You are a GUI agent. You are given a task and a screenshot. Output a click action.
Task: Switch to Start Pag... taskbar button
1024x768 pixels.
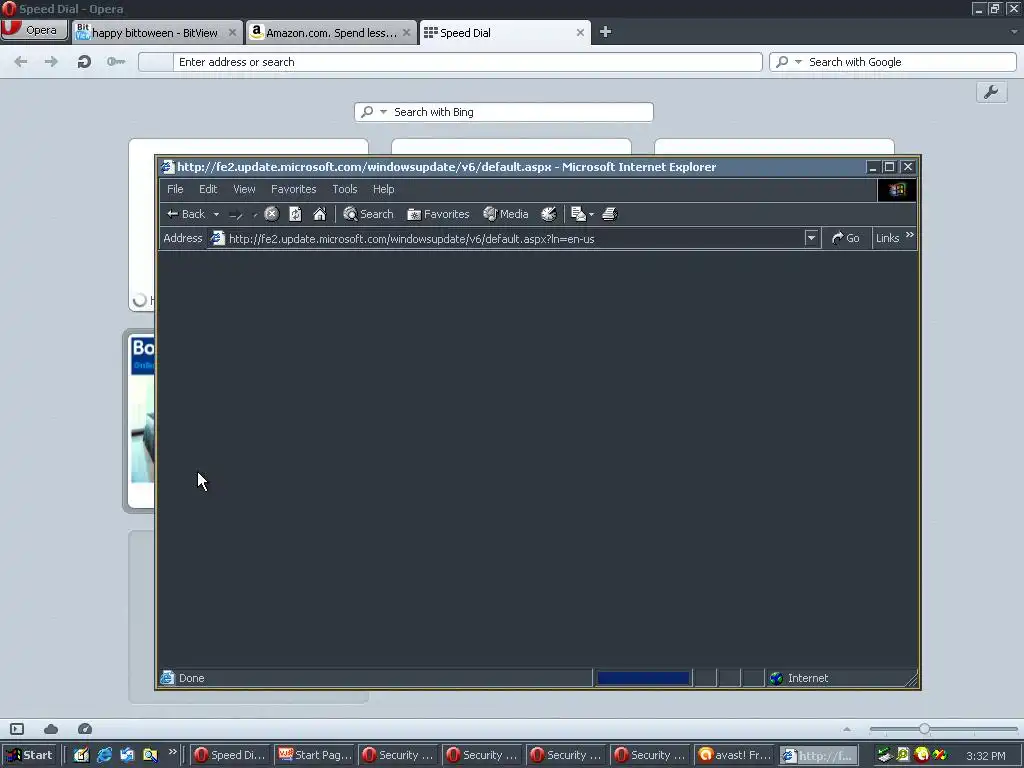[314, 755]
